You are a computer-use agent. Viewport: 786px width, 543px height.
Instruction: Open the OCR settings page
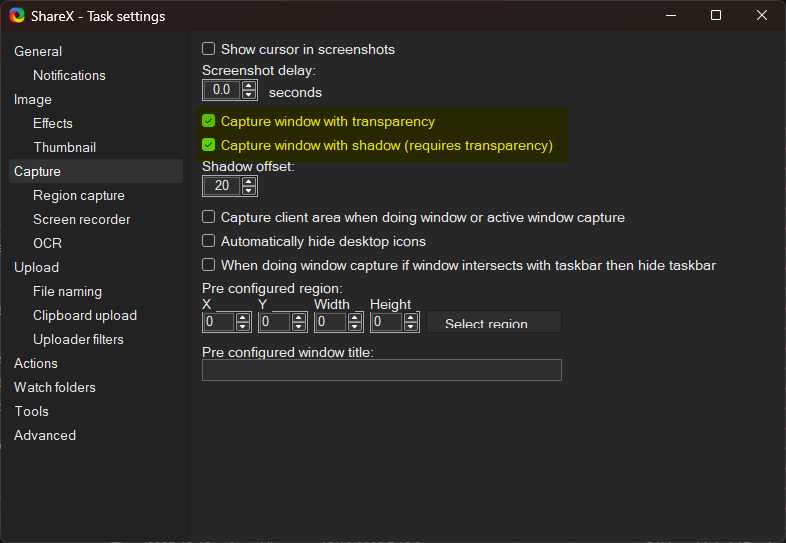tap(48, 244)
